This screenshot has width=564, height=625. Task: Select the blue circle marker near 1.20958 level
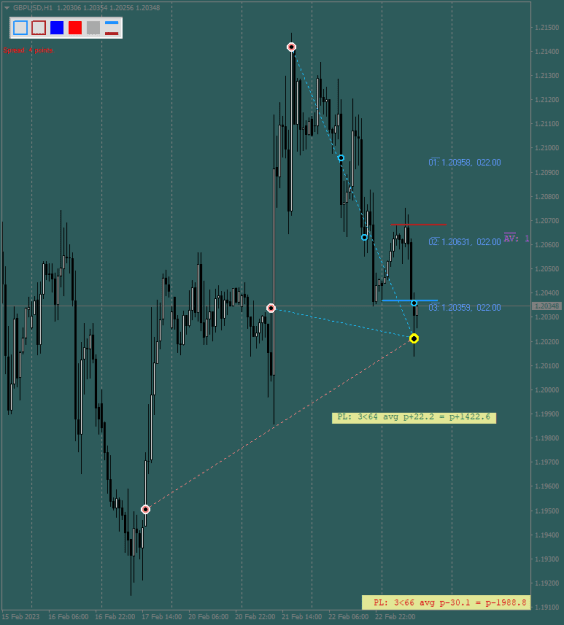(341, 158)
